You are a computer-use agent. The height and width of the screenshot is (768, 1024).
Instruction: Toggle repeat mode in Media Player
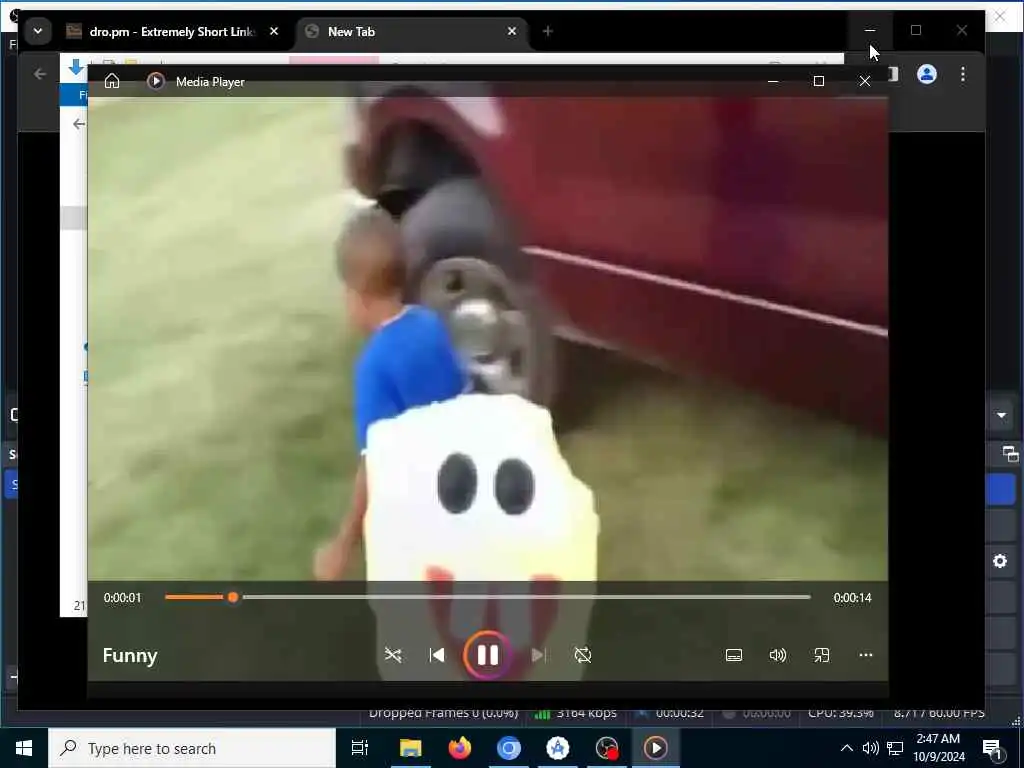tap(583, 655)
